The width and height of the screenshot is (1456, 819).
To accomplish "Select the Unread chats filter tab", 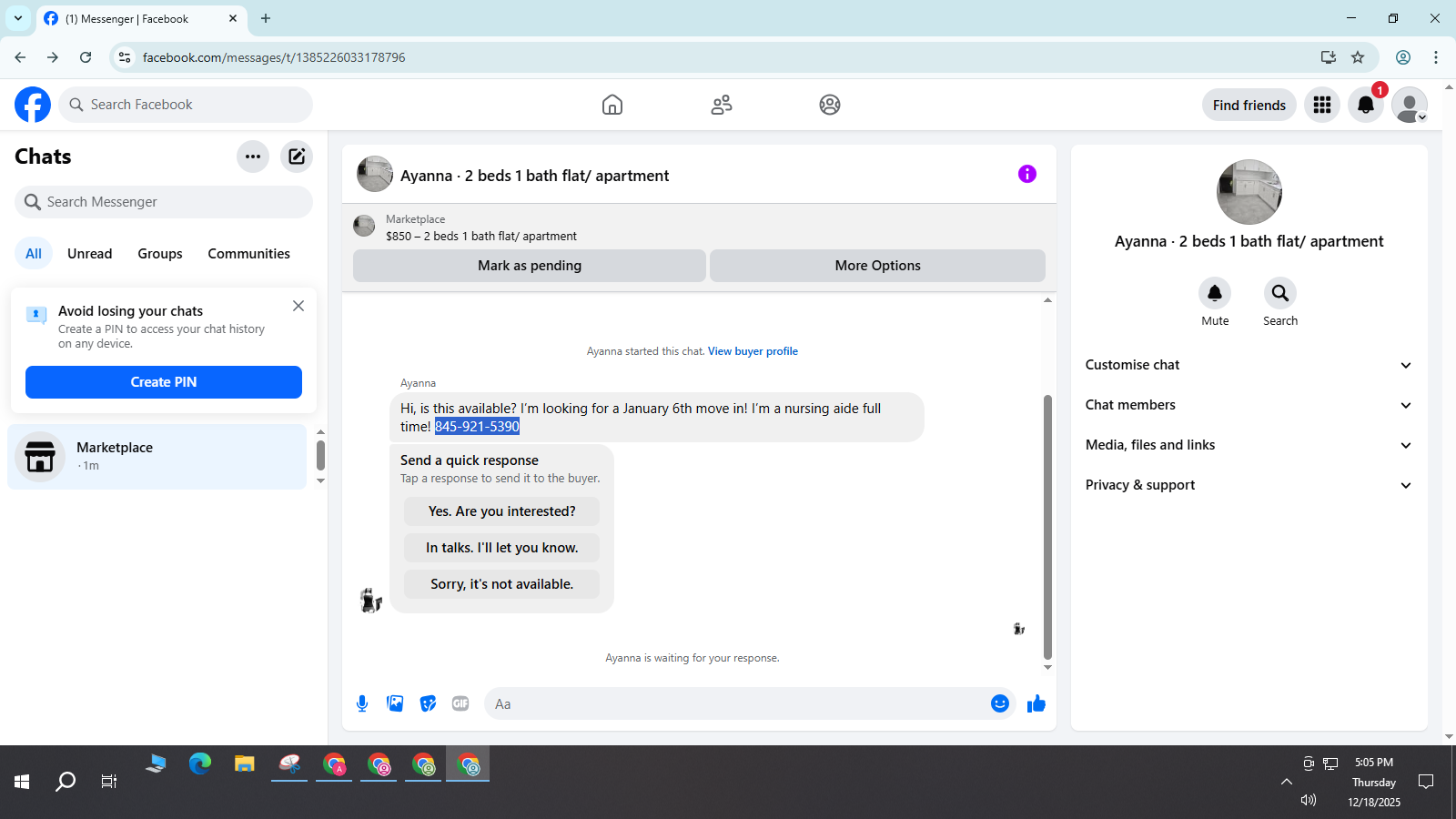I will pos(90,254).
